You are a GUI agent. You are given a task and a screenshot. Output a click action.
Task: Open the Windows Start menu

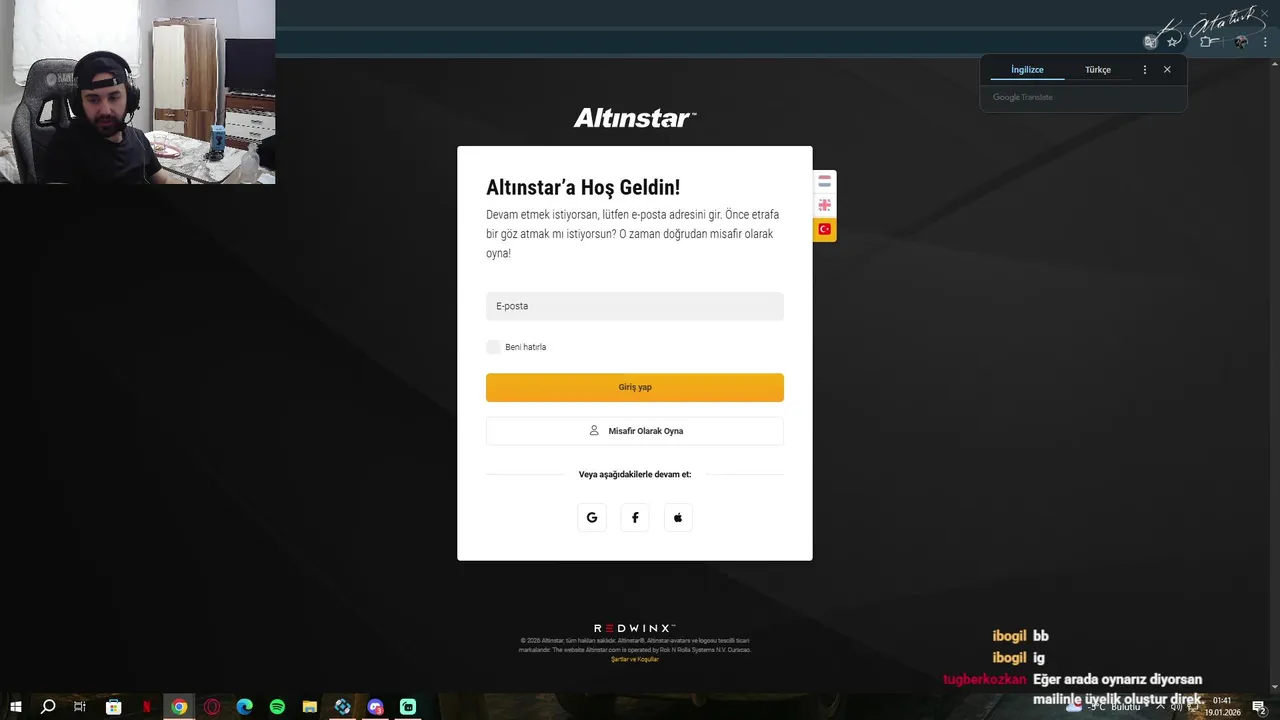[x=16, y=707]
